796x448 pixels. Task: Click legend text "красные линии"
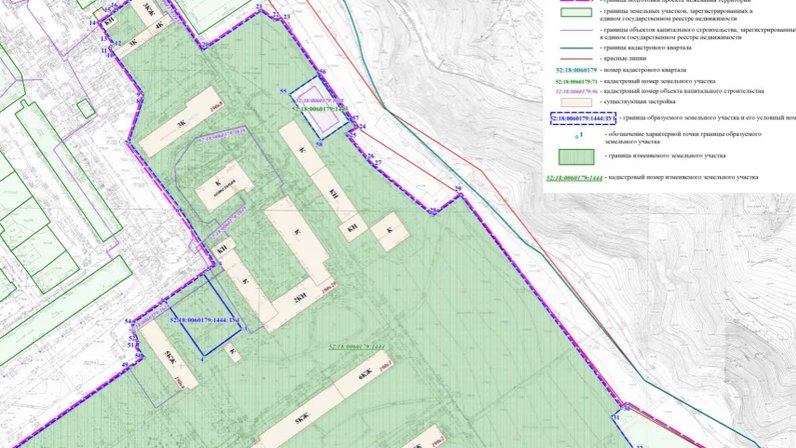click(624, 59)
